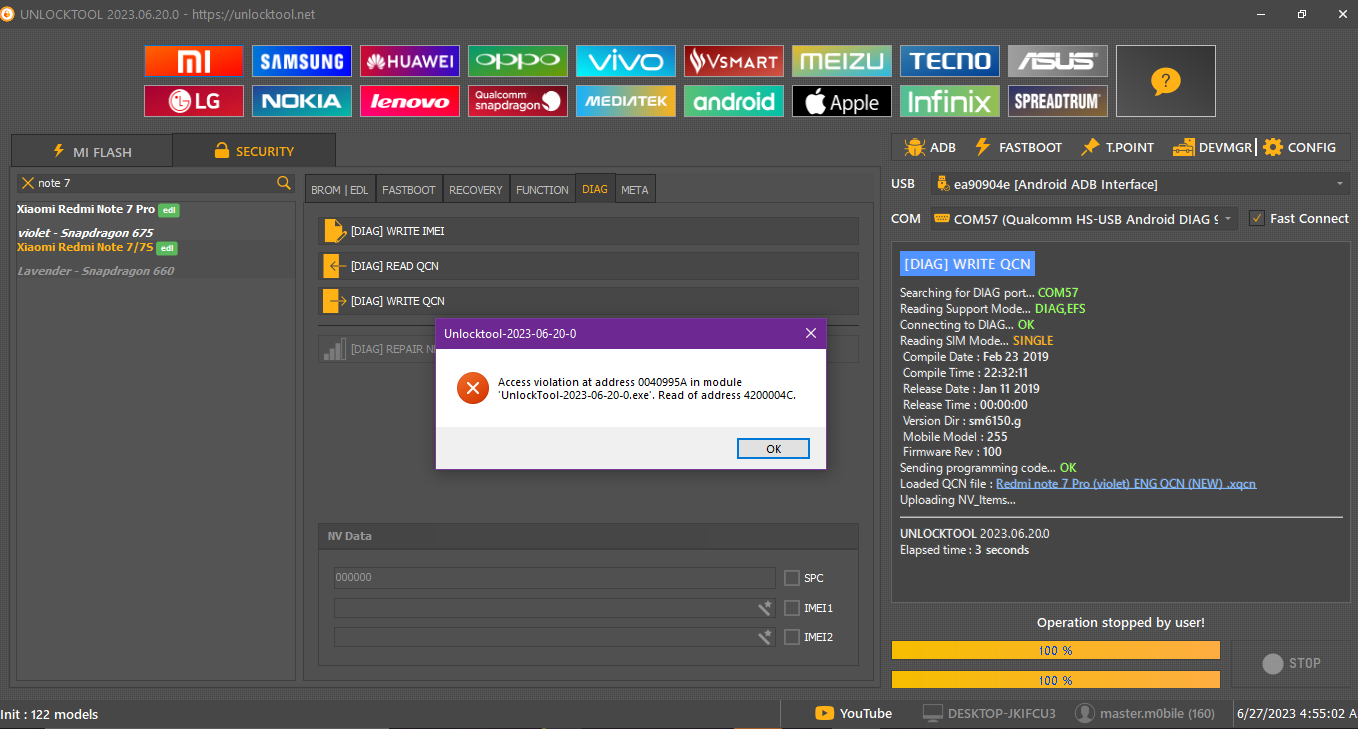Choose the Apple brand logo
The width and height of the screenshot is (1358, 729).
(841, 101)
